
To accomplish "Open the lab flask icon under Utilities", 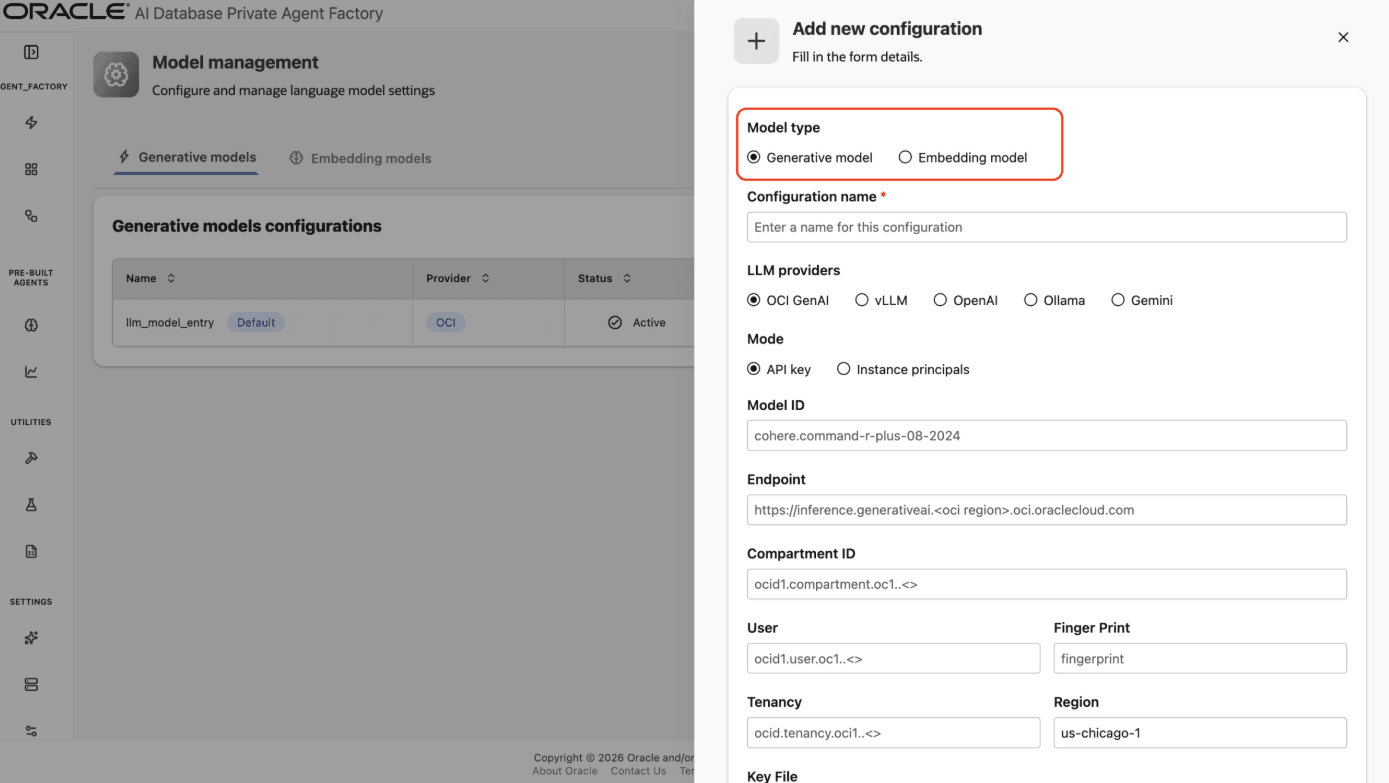I will pyautogui.click(x=31, y=505).
